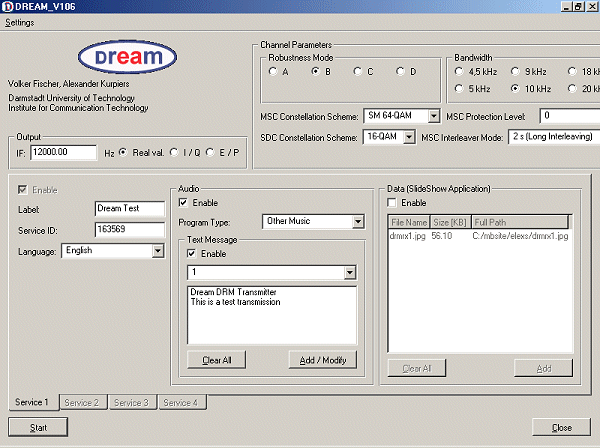This screenshot has height=448, width=600.
Task: Open the Settings menu
Action: point(19,22)
